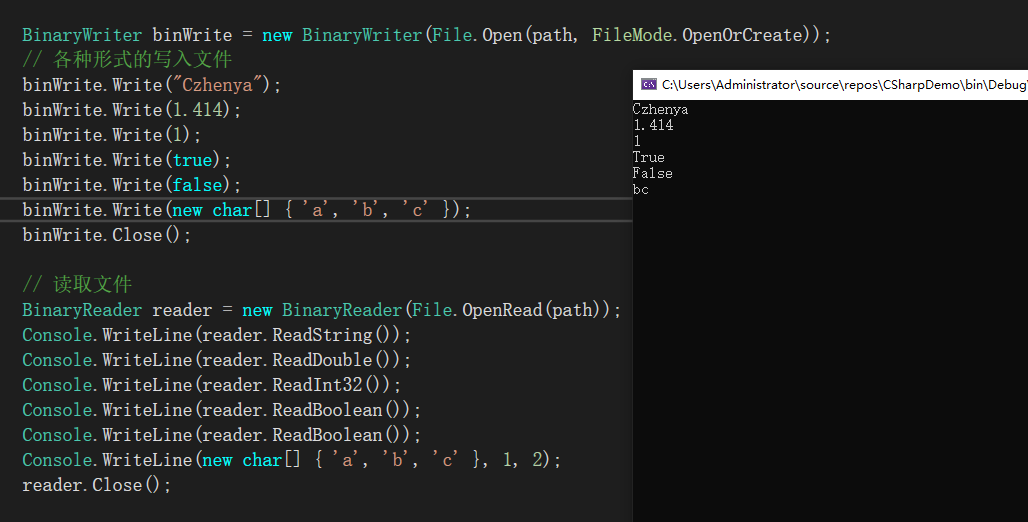Click FileMode.OpenOrCreate in the first line
Screen dimensions: 1028x522
[697, 35]
